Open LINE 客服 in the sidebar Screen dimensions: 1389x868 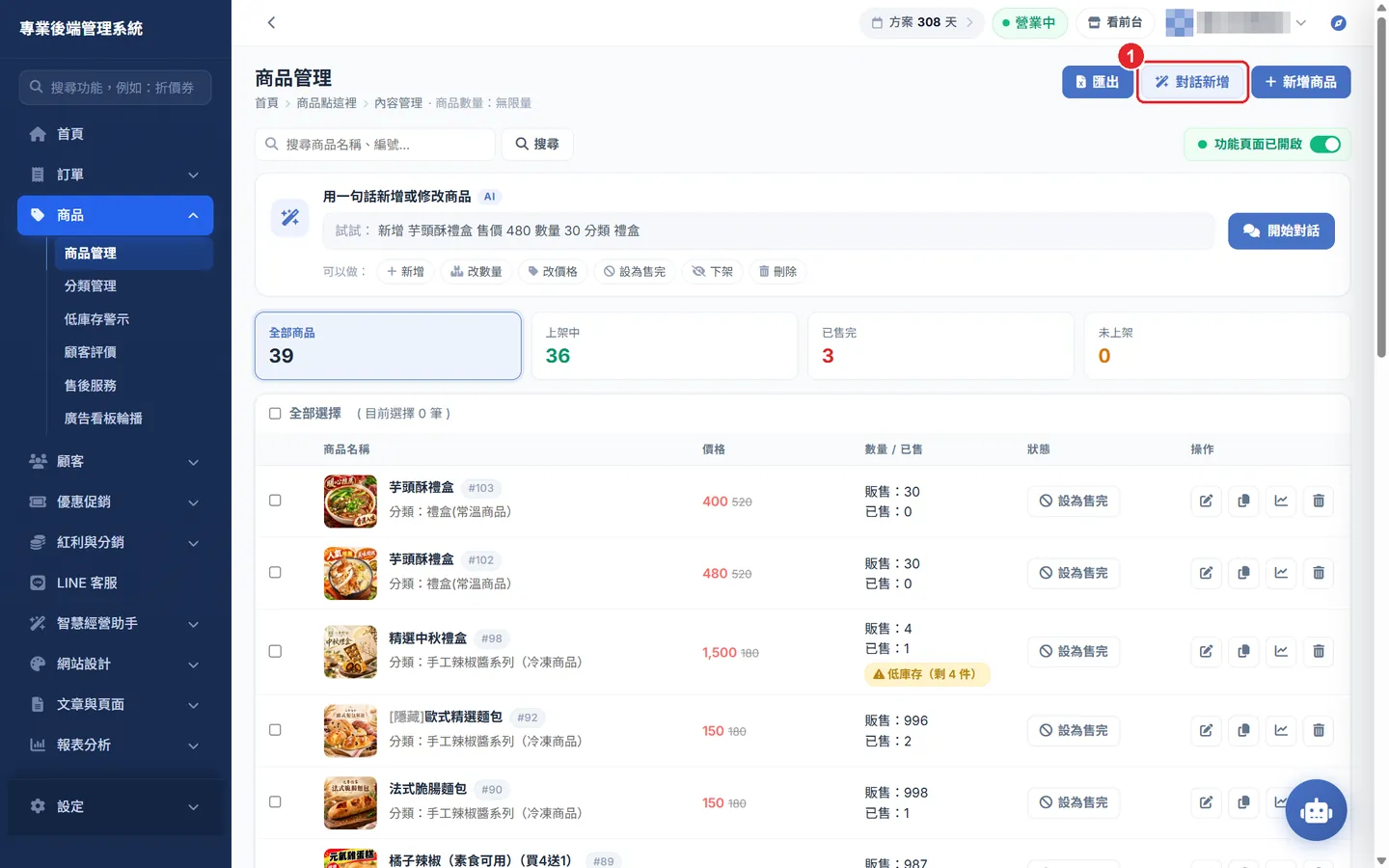(x=116, y=583)
